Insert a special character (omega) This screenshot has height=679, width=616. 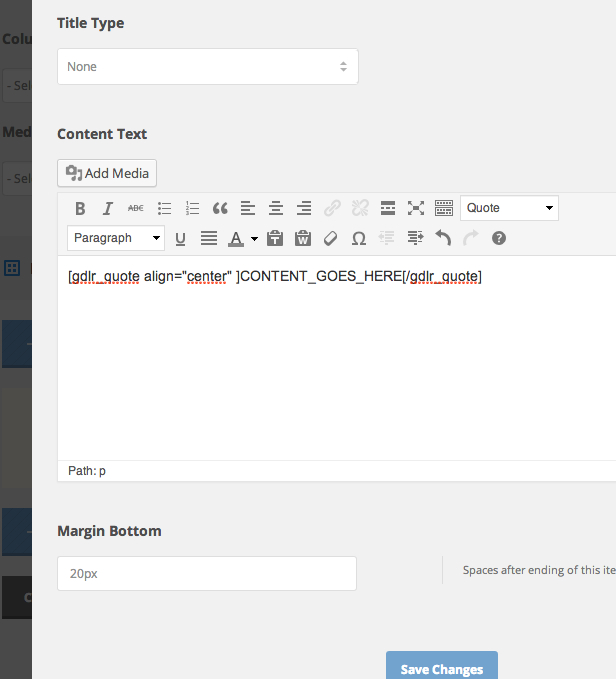click(x=359, y=238)
